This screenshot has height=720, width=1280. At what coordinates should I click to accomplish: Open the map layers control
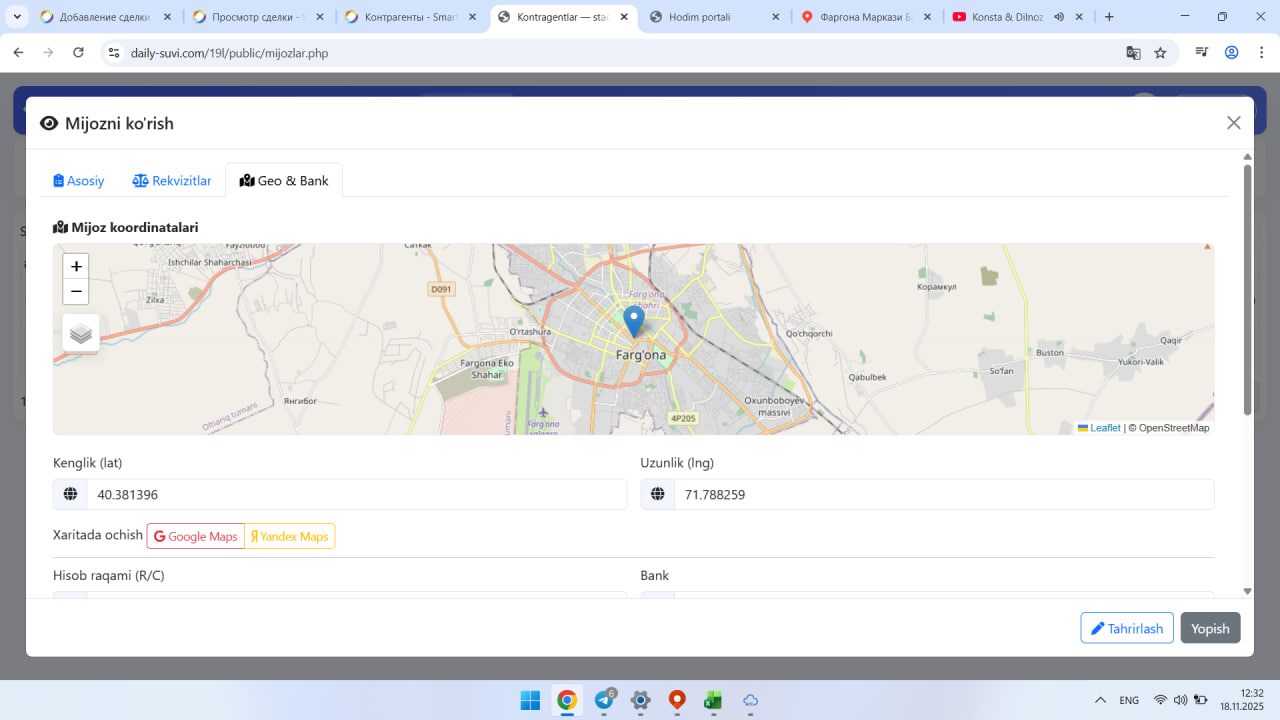(x=81, y=333)
